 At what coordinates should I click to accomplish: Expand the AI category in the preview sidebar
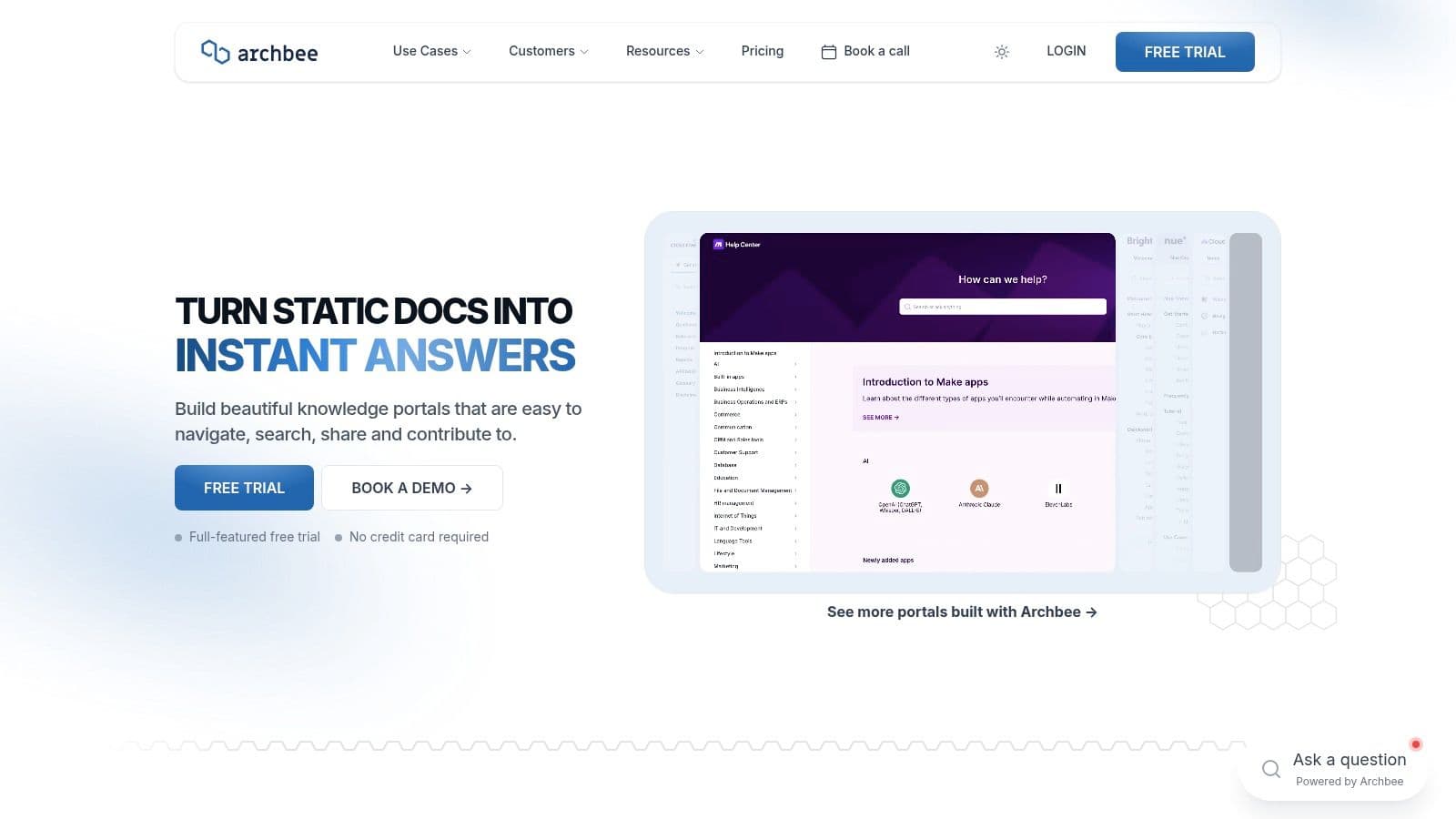pos(755,364)
